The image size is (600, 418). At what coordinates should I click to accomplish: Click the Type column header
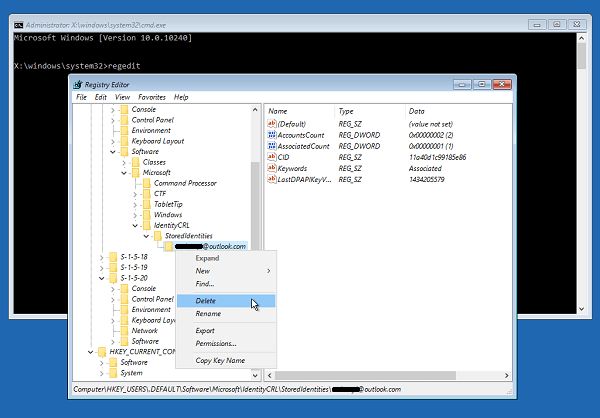coord(346,110)
